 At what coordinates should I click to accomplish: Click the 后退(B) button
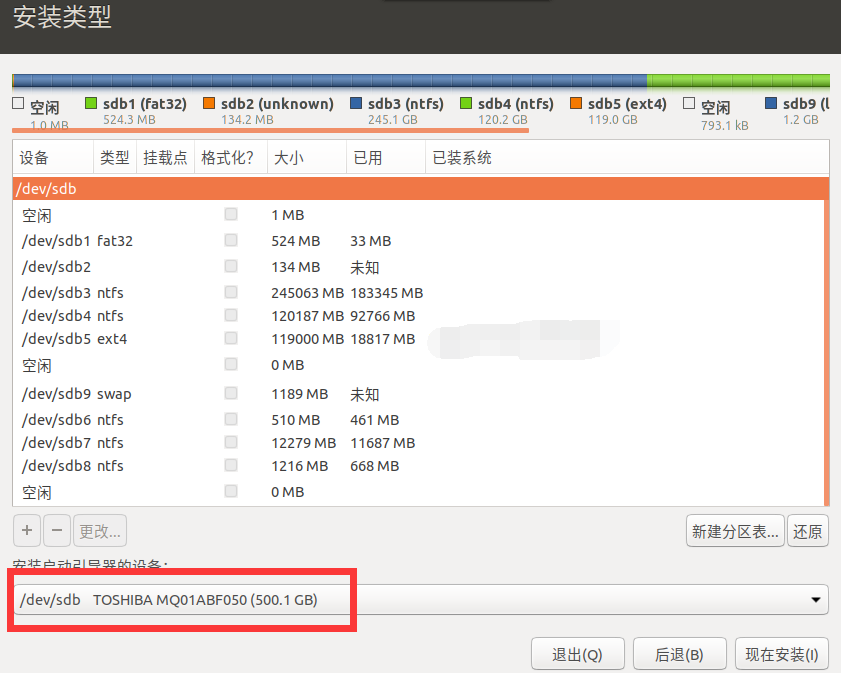point(679,653)
